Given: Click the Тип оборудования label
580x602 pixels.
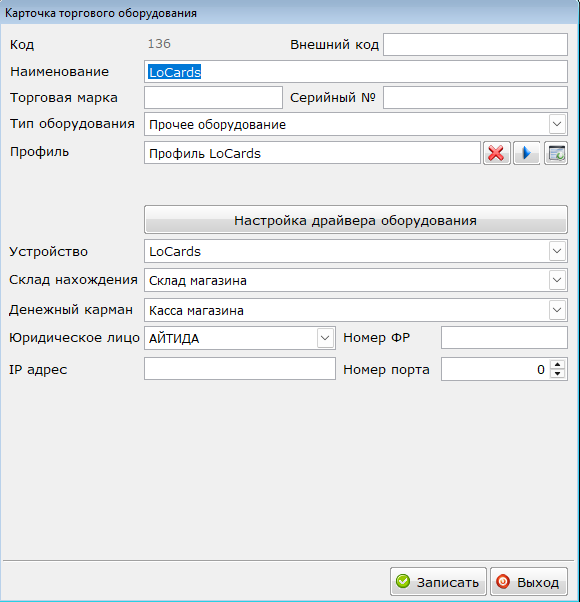Looking at the screenshot, I should point(72,124).
